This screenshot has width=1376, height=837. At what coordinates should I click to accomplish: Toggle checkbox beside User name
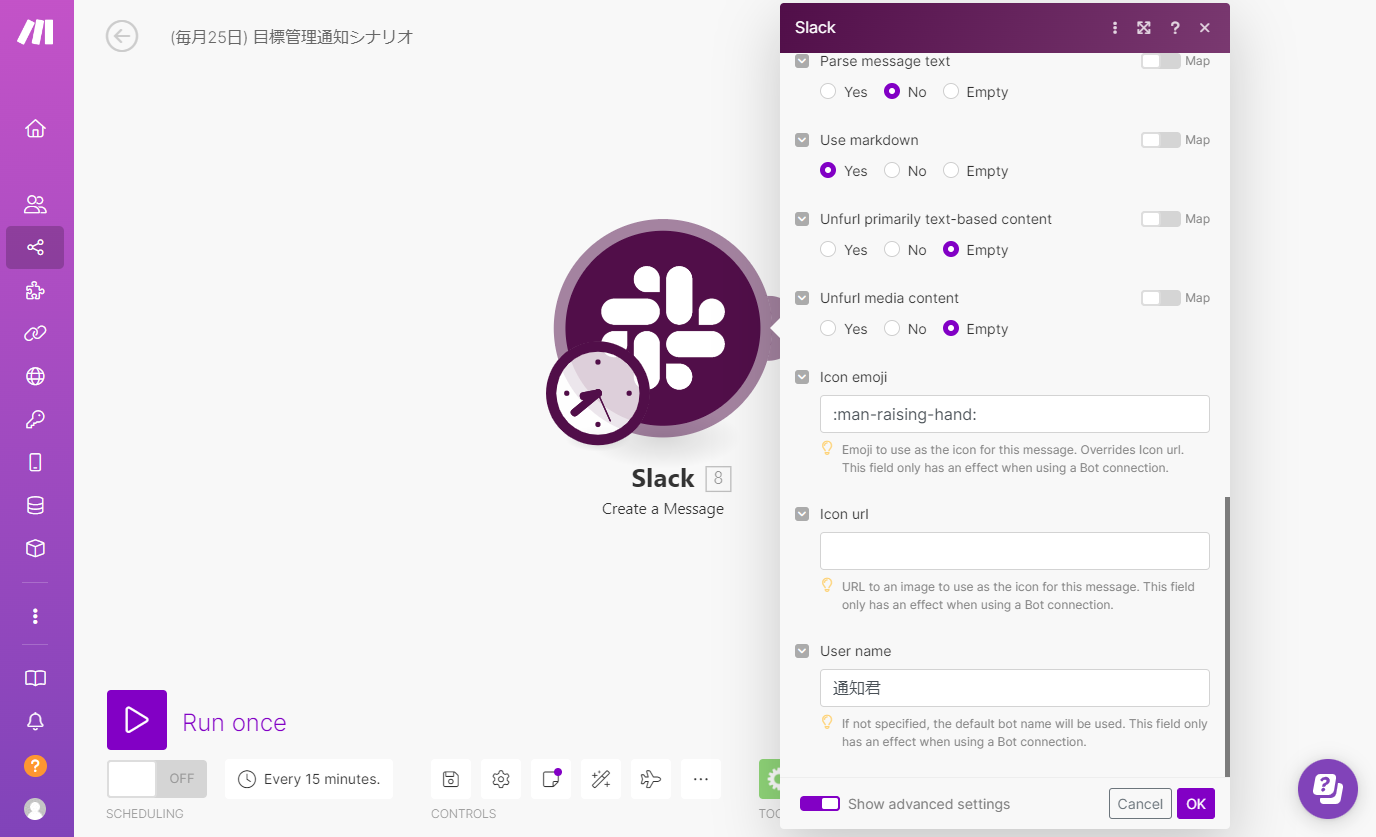[802, 651]
